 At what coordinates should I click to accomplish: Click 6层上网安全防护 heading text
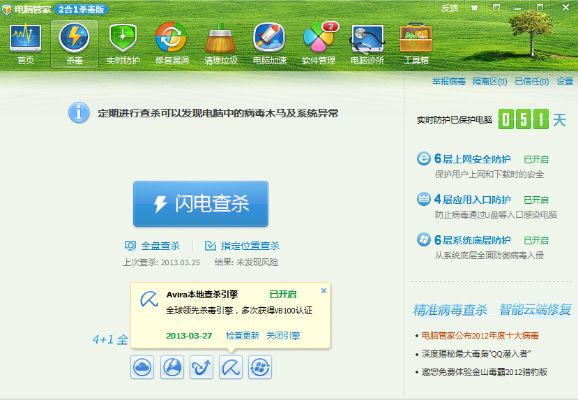pos(472,159)
